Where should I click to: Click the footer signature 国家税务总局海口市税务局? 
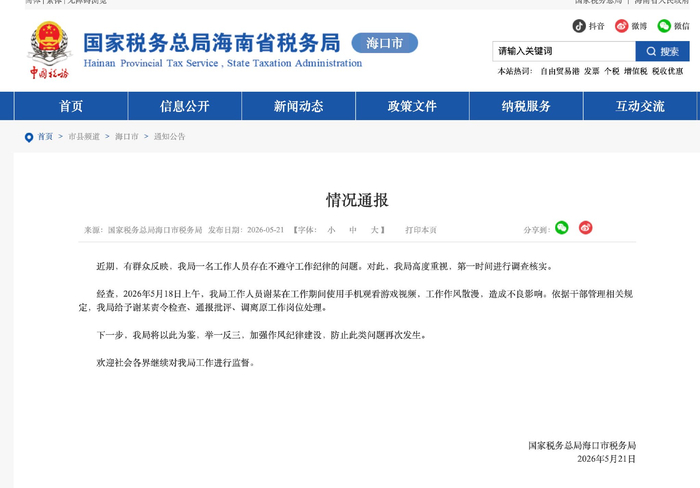[582, 446]
